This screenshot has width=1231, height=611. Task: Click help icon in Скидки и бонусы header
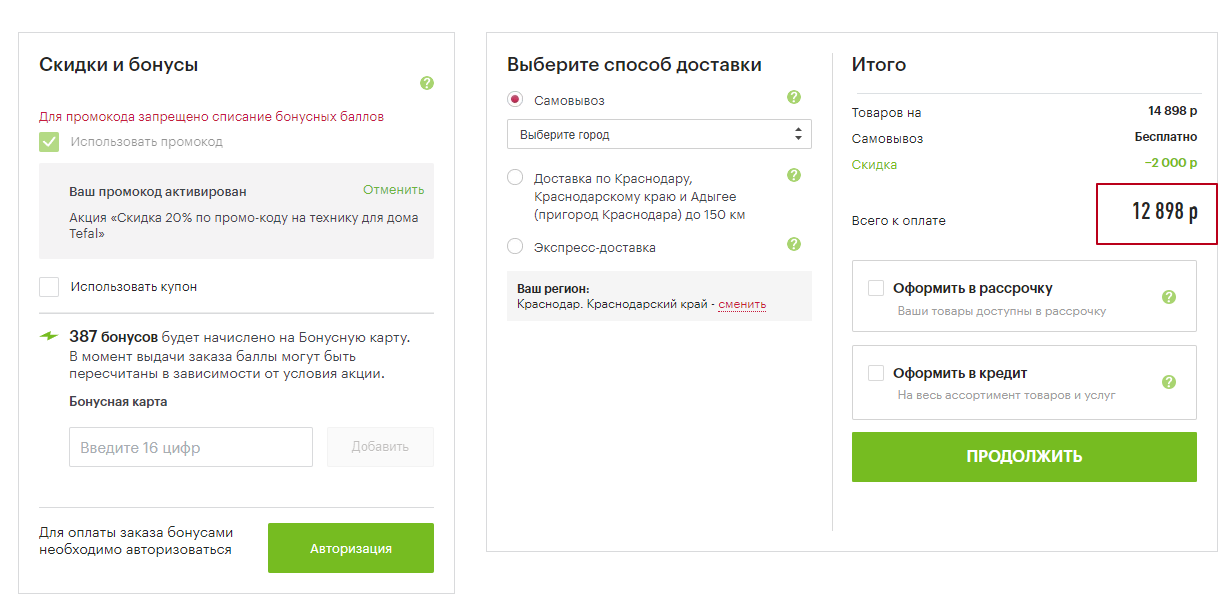click(427, 83)
